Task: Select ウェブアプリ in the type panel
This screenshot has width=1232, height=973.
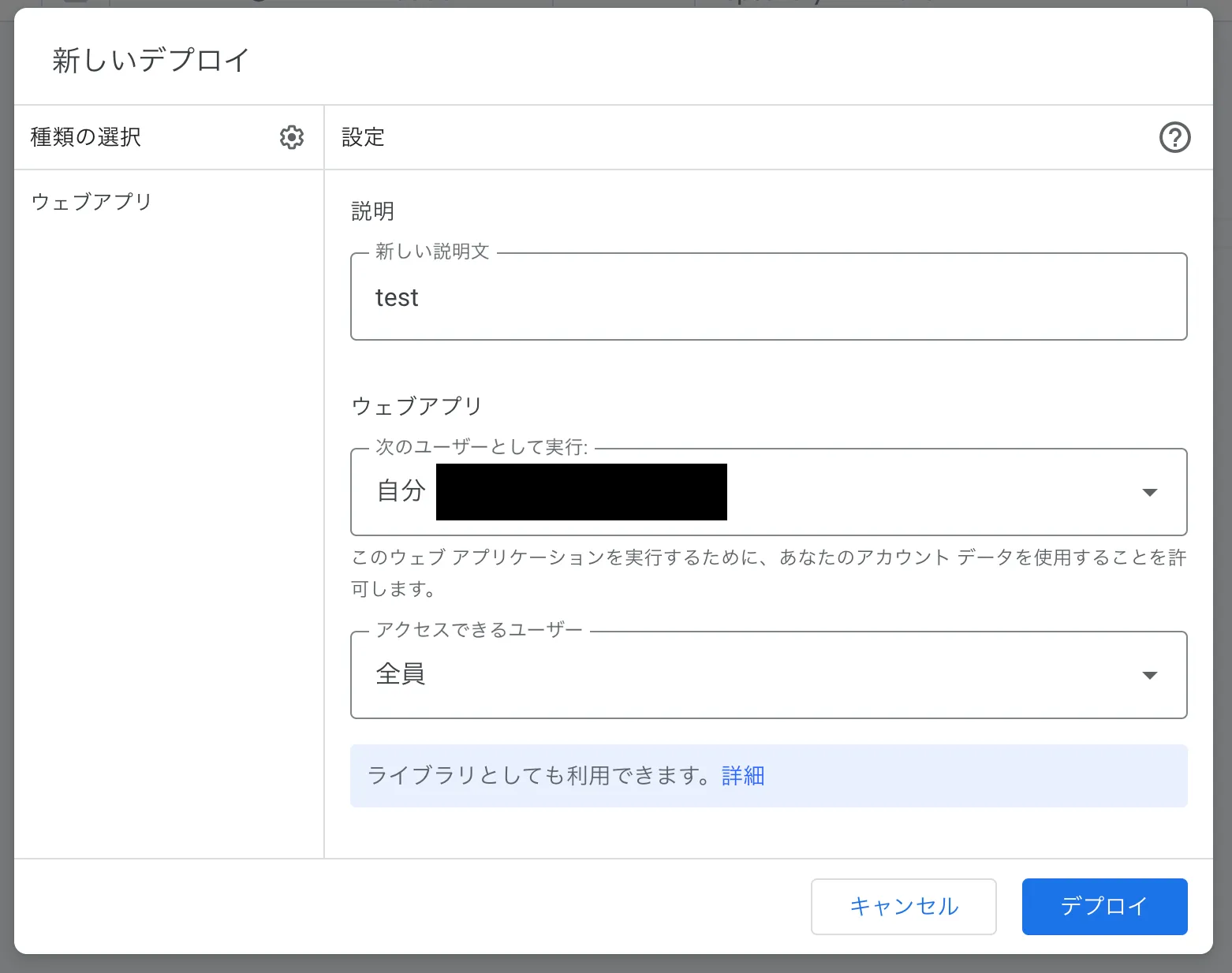Action: [x=91, y=202]
